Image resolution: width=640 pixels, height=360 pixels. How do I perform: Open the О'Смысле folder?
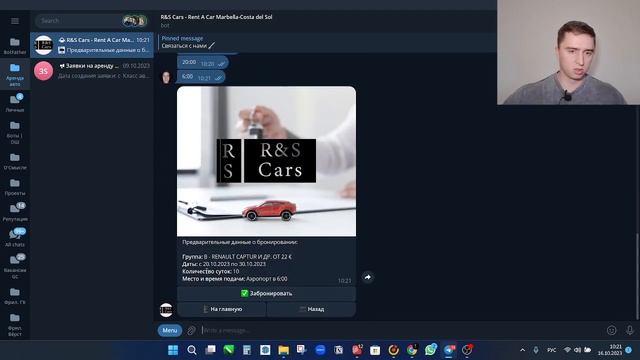(x=15, y=161)
